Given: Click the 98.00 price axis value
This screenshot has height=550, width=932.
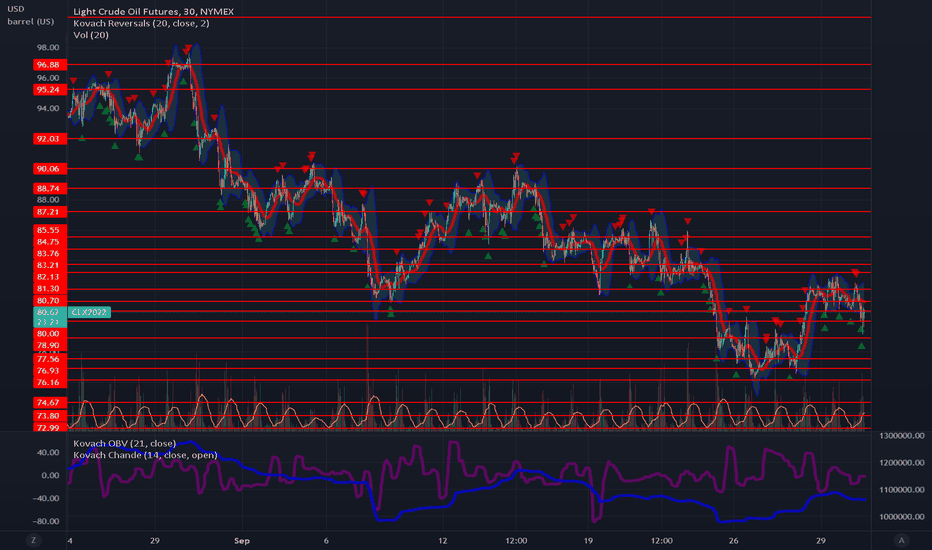Looking at the screenshot, I should (48, 48).
